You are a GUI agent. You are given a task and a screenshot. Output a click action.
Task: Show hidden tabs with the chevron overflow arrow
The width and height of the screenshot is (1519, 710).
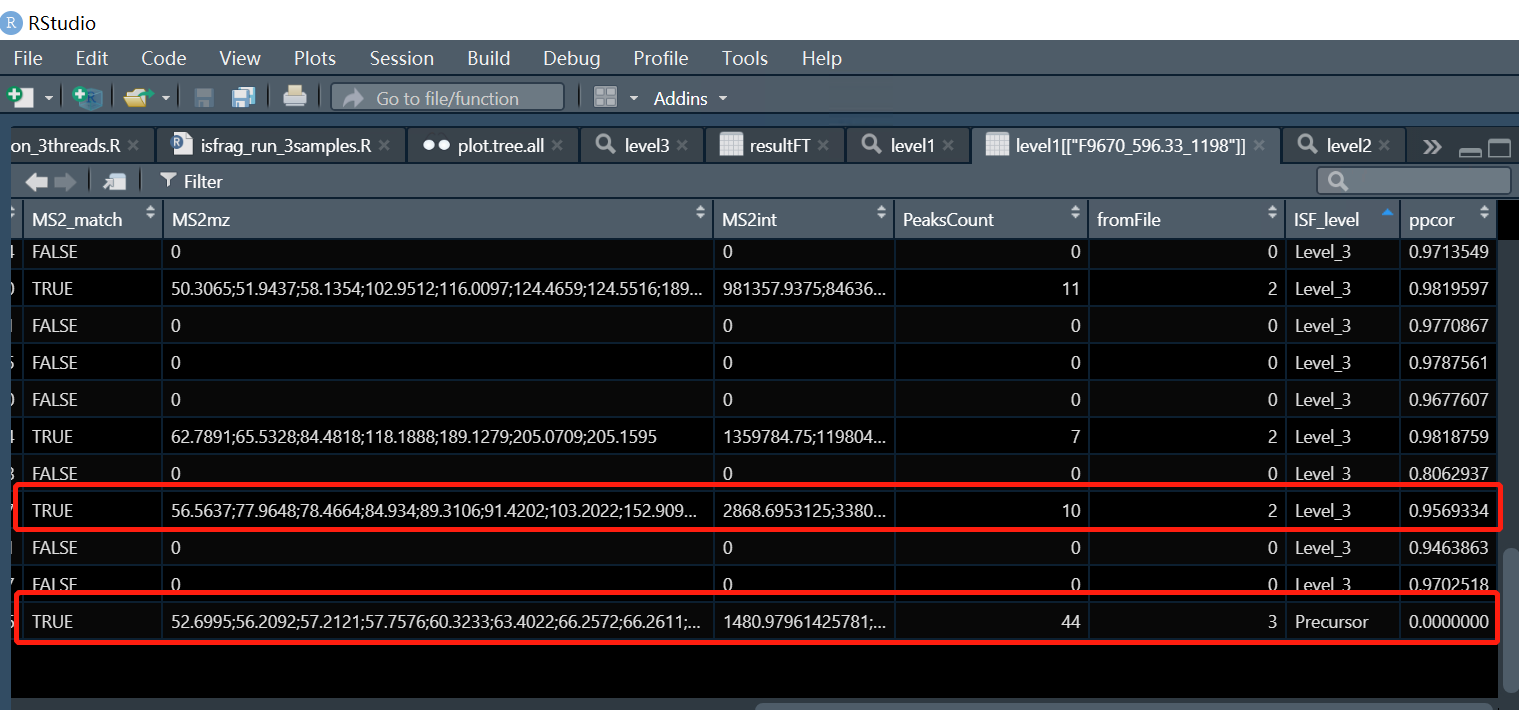coord(1432,145)
